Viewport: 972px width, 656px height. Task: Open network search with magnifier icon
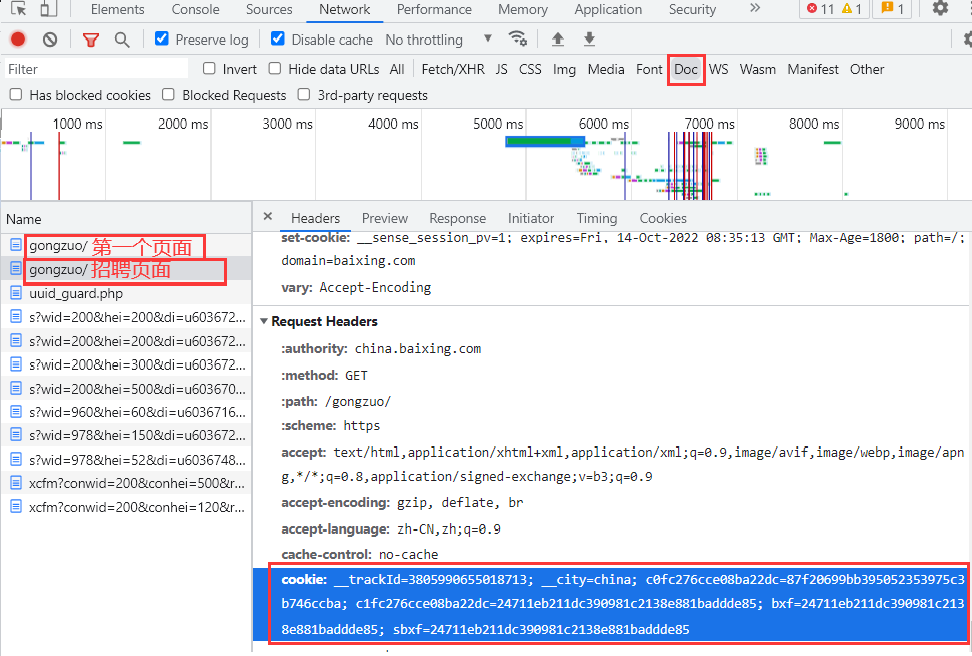click(122, 40)
